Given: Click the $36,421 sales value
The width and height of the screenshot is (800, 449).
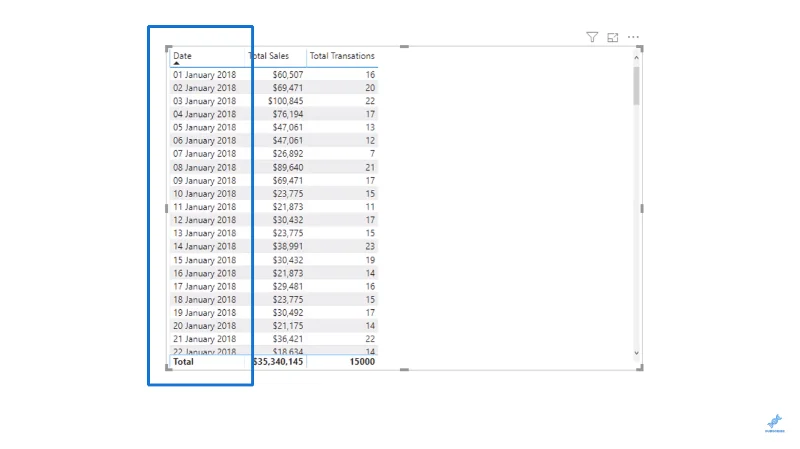Looking at the screenshot, I should point(288,339).
